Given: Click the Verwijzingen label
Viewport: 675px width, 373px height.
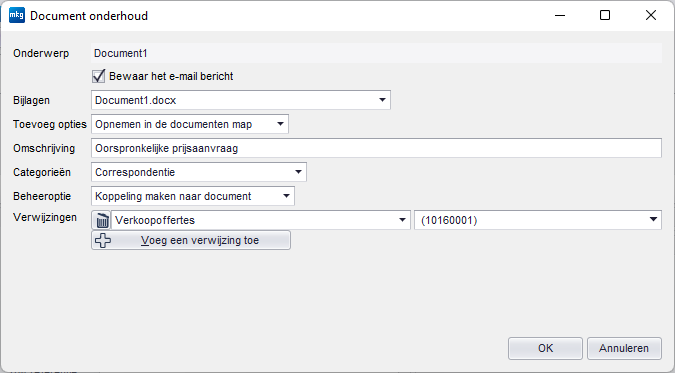Looking at the screenshot, I should point(45,218).
